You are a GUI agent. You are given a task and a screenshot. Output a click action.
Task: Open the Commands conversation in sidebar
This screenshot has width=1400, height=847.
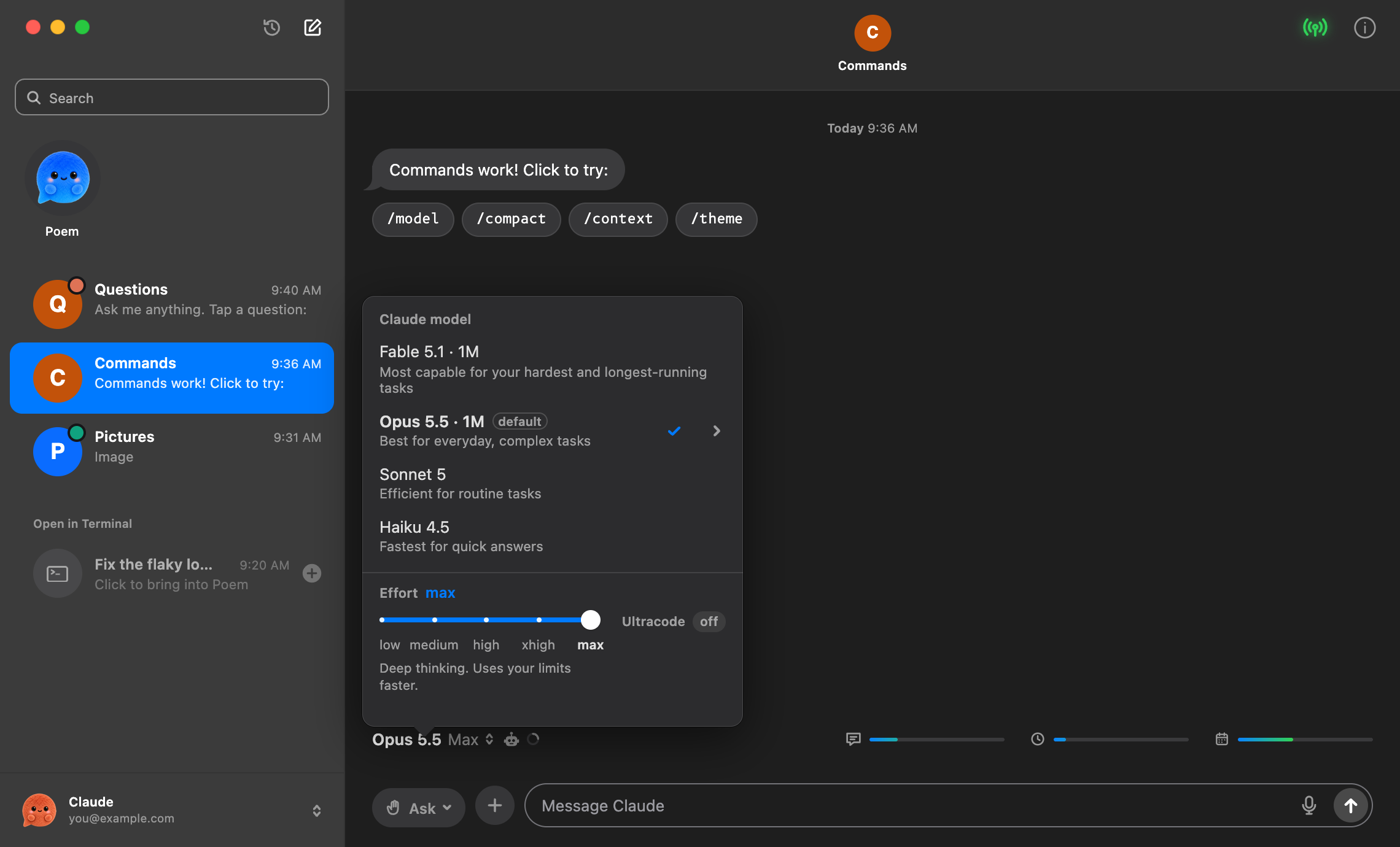click(x=172, y=377)
